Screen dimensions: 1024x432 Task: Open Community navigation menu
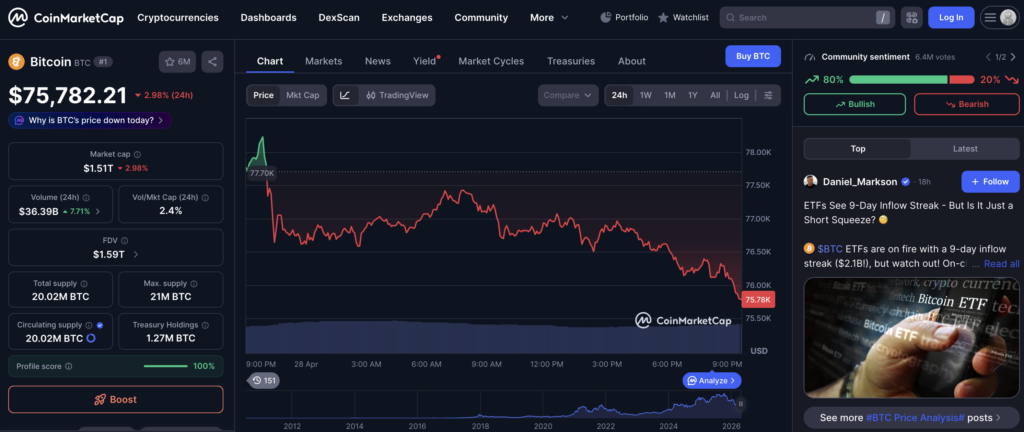(481, 18)
